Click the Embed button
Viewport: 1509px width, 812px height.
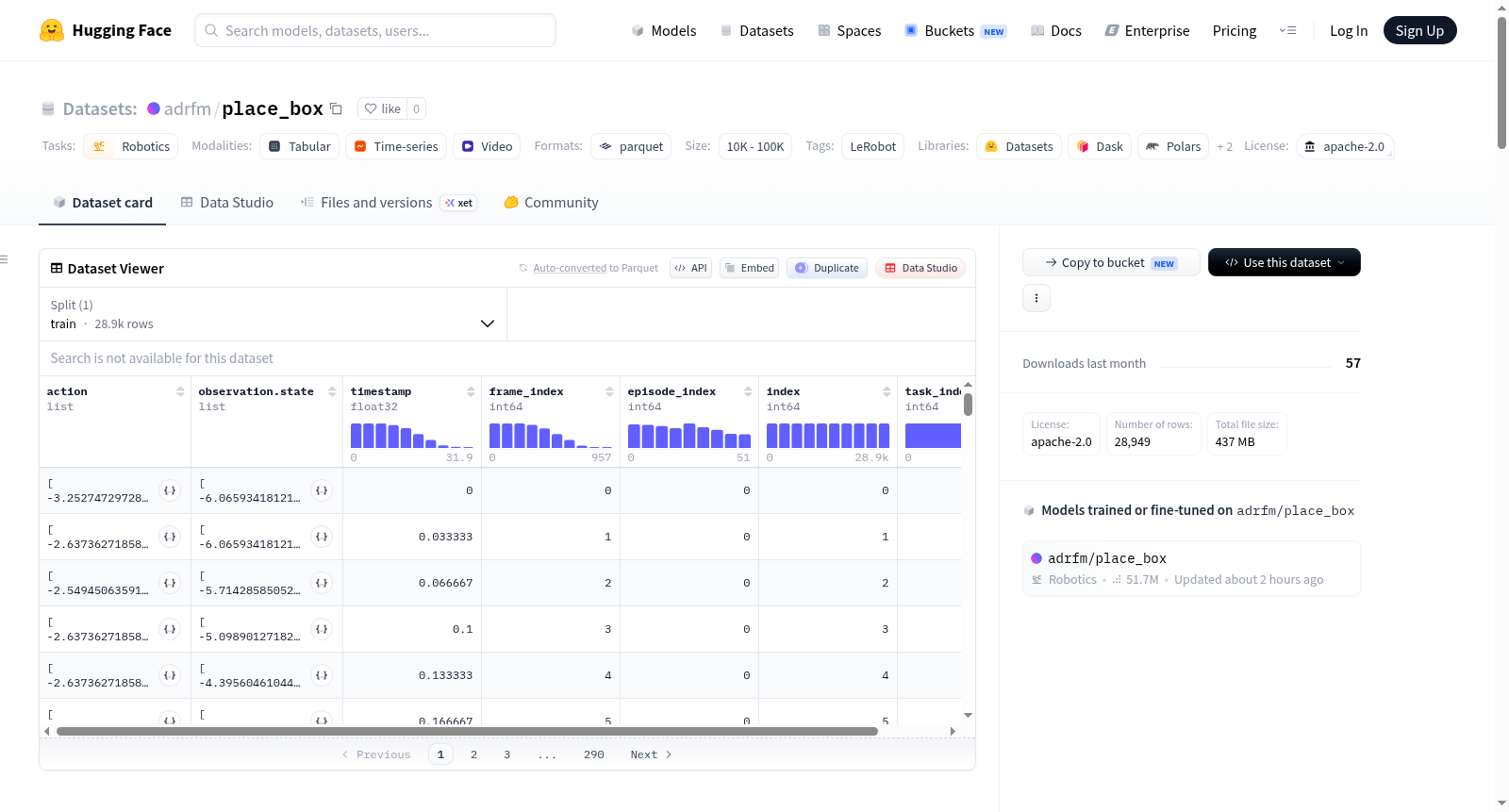(x=749, y=268)
